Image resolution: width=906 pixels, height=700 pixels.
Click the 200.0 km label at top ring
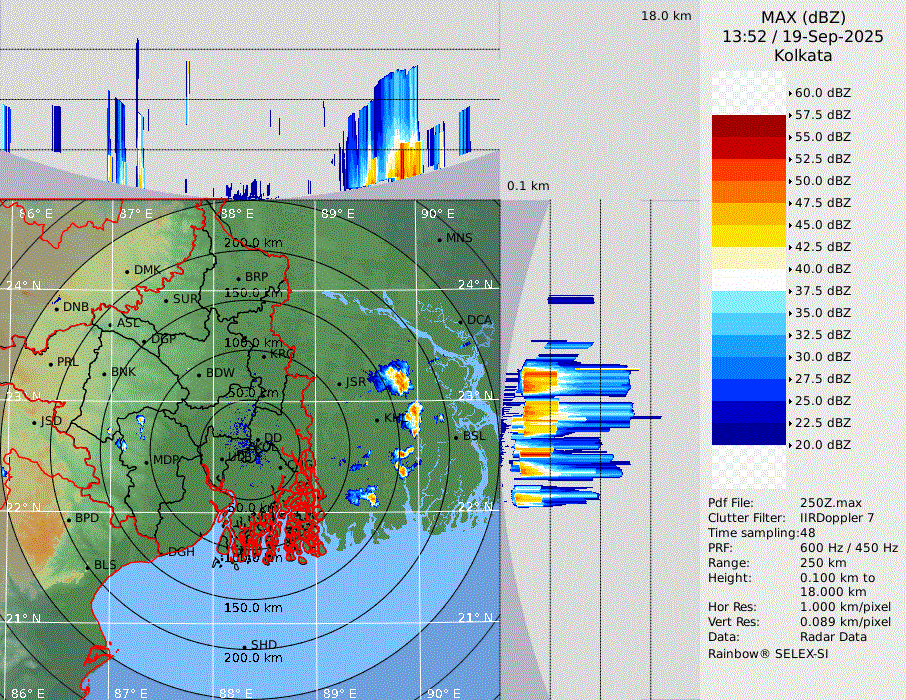click(x=253, y=243)
